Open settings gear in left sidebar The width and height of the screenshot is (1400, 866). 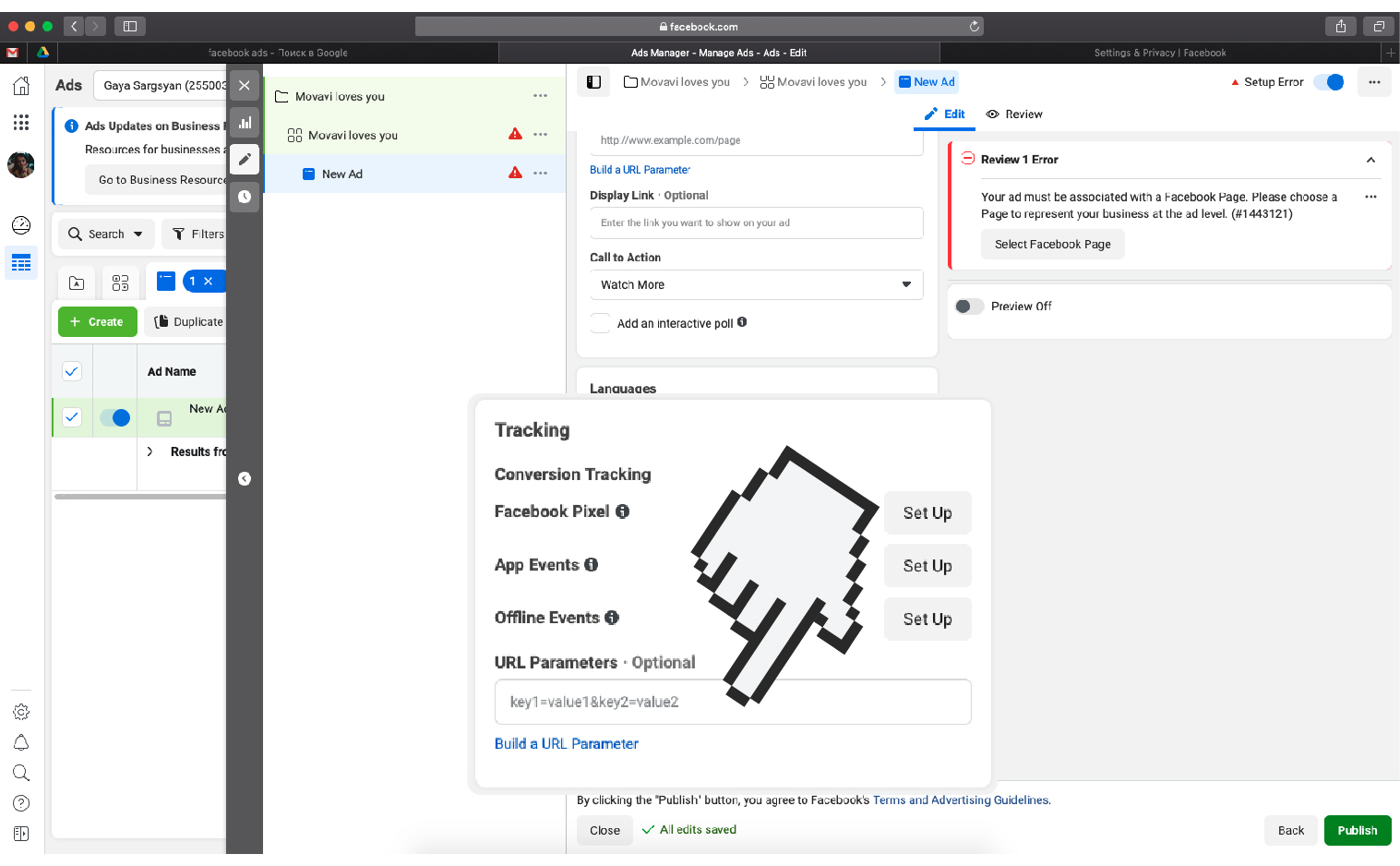point(21,712)
